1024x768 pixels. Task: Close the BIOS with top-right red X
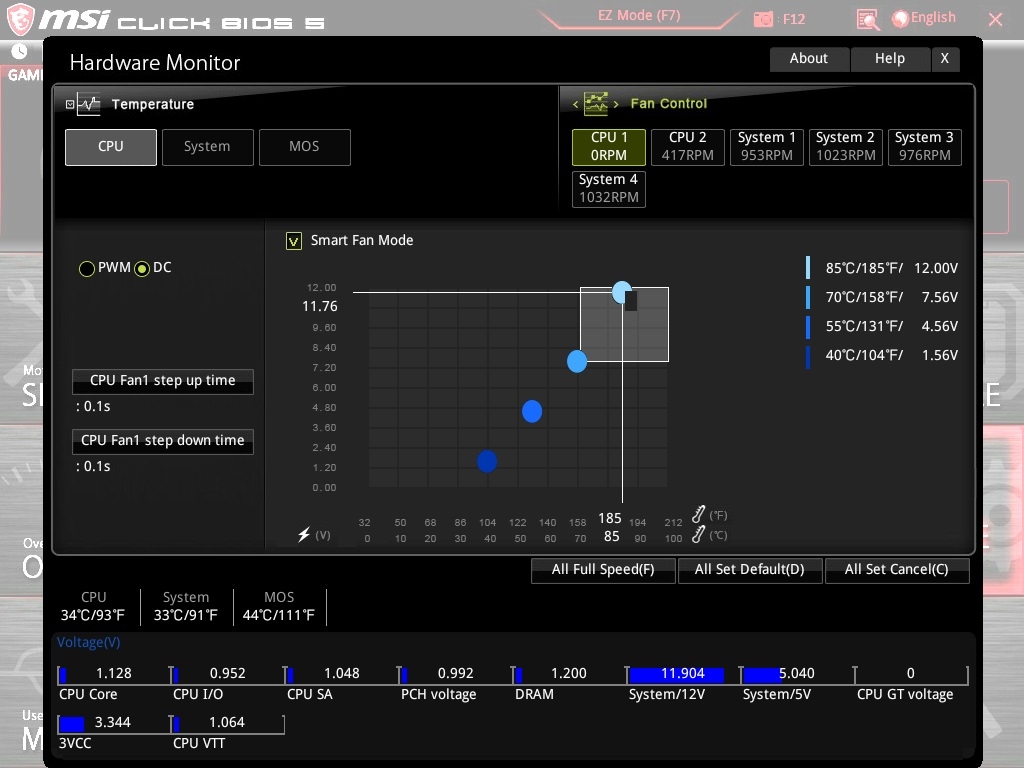(x=995, y=19)
